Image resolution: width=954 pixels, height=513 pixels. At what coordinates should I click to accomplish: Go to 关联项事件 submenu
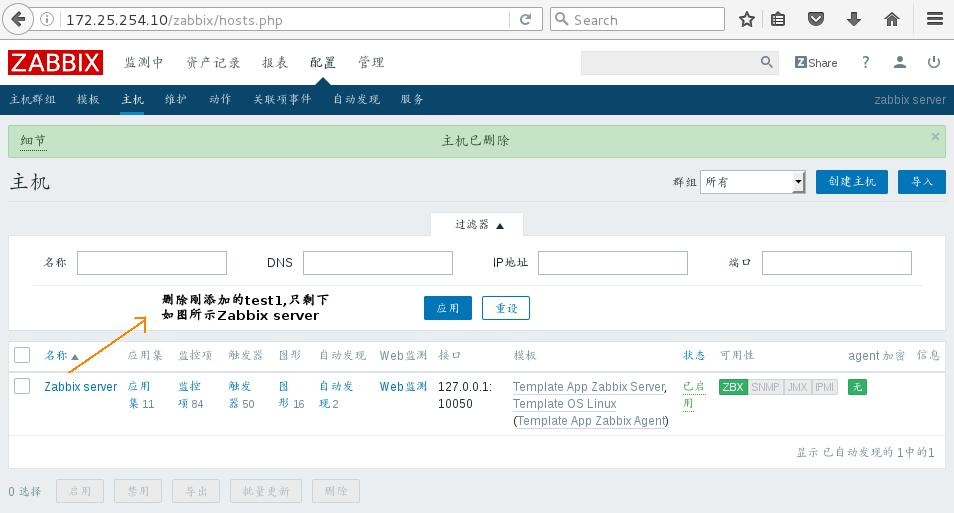tap(282, 99)
